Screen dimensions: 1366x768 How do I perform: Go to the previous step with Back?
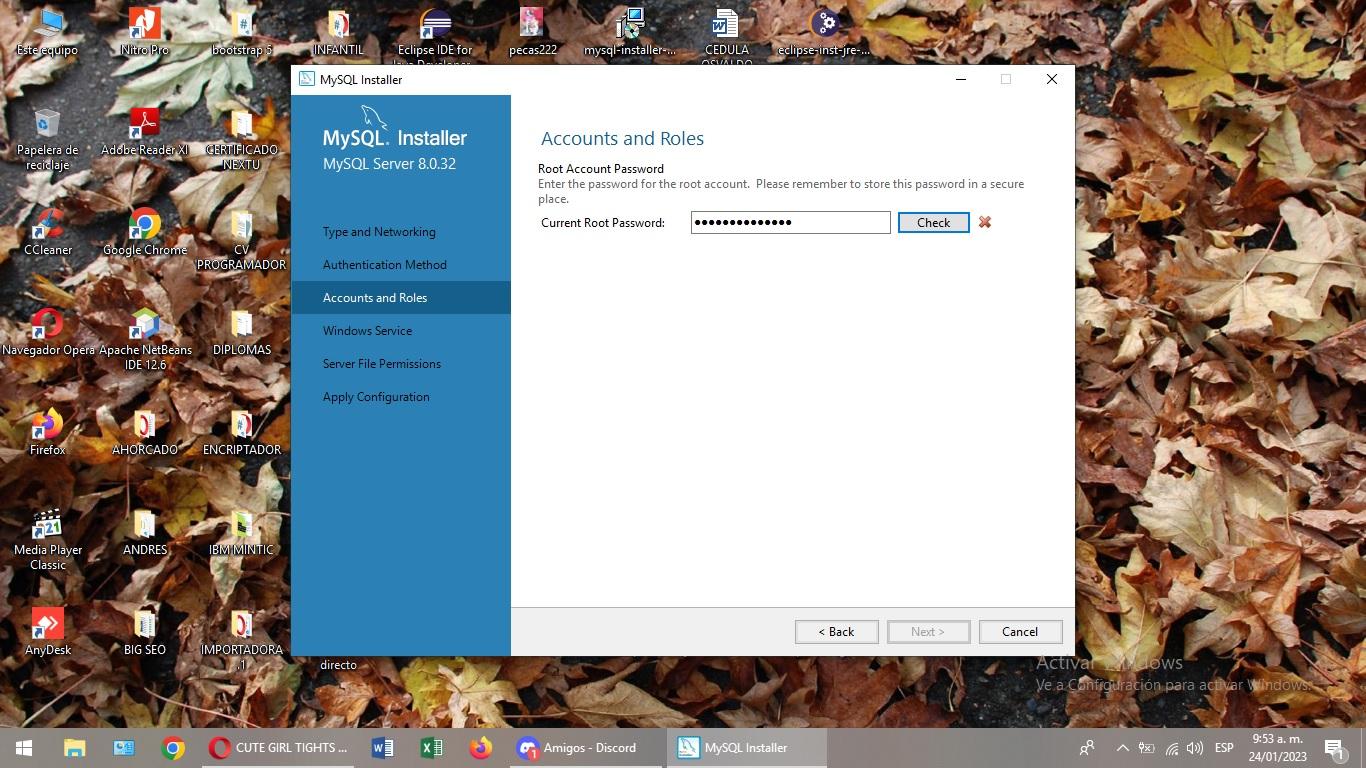[836, 632]
